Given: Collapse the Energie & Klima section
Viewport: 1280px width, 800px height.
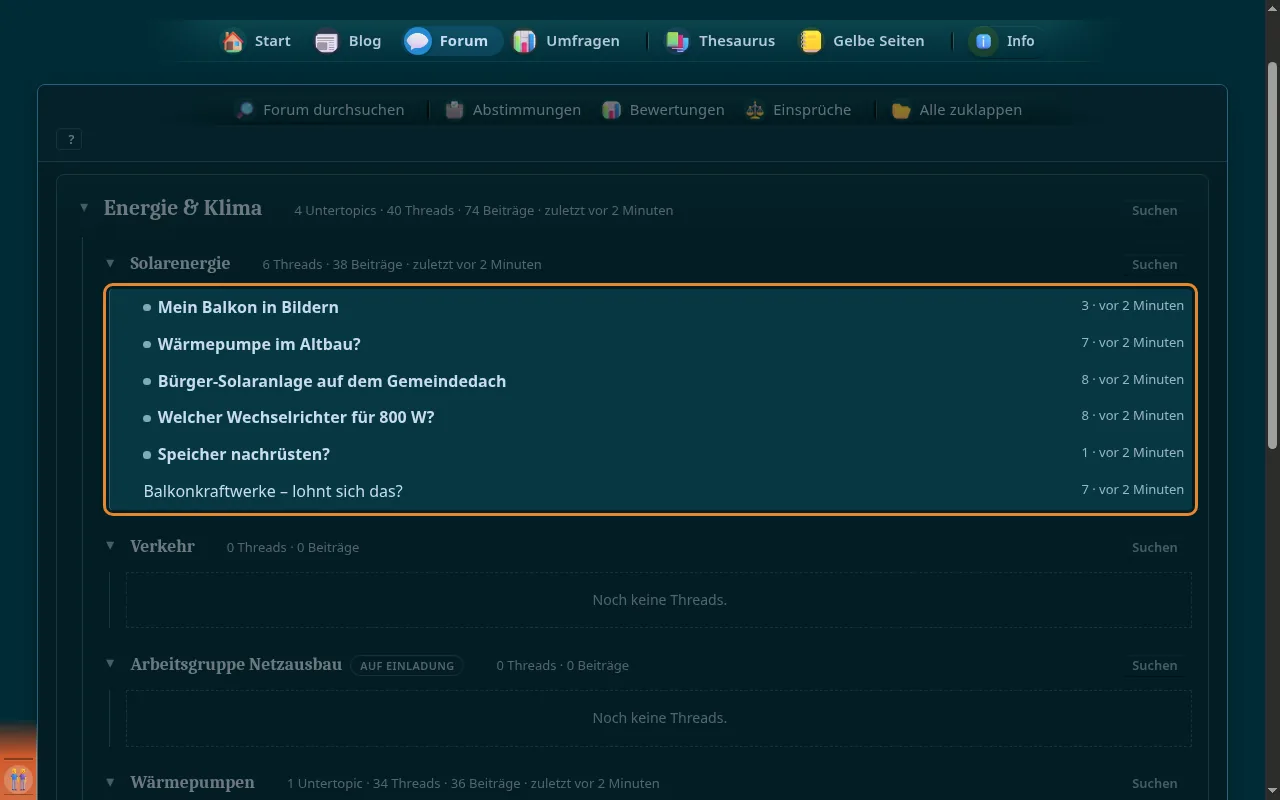Looking at the screenshot, I should click(84, 208).
